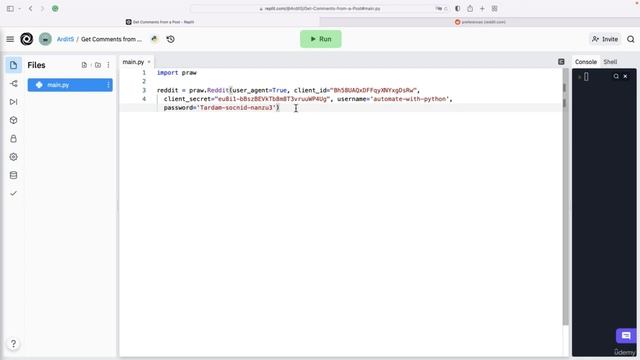This screenshot has width=640, height=360.
Task: Toggle the editor layout panel icon
Action: pos(561,62)
